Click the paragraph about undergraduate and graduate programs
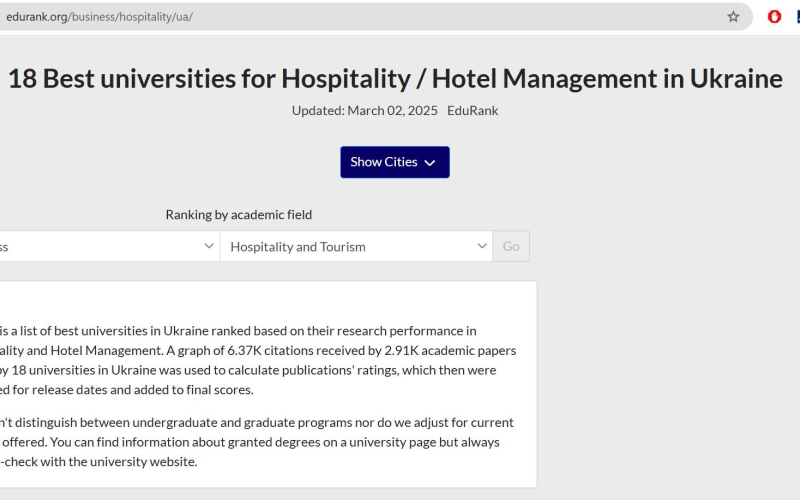The image size is (800, 500). click(257, 442)
